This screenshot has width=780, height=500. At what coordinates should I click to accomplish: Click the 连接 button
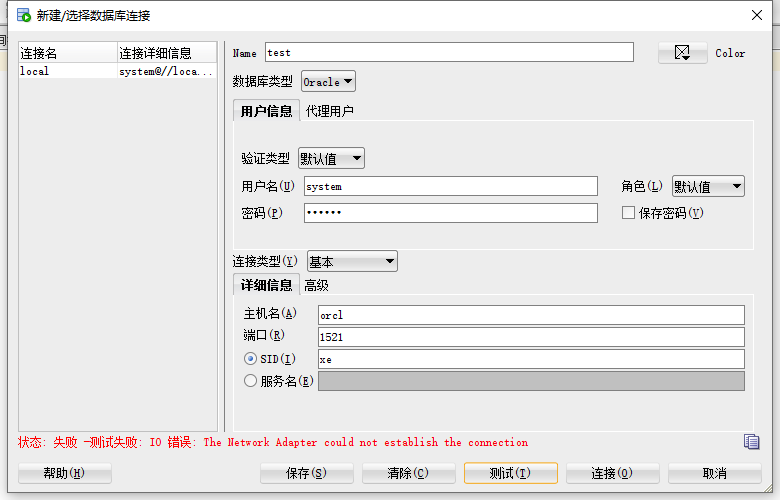[612, 473]
